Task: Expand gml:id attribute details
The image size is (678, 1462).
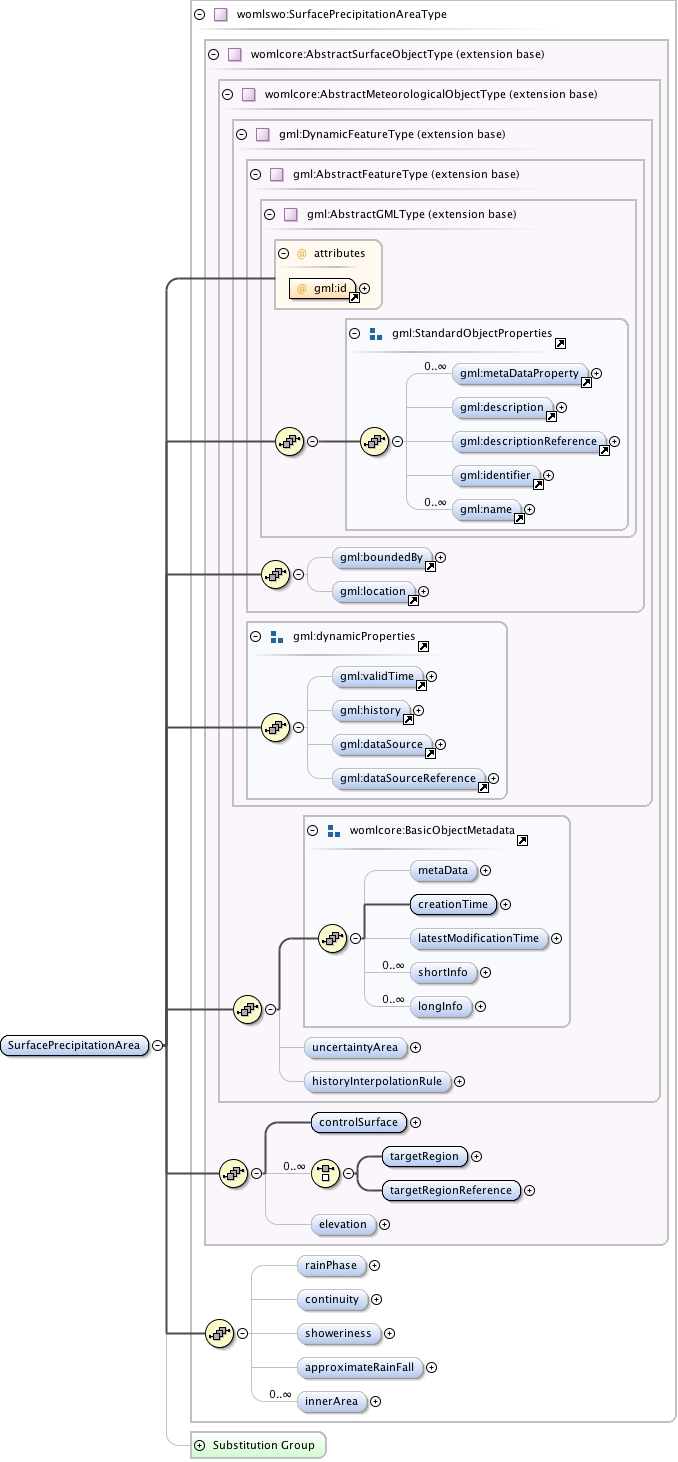Action: pyautogui.click(x=365, y=289)
